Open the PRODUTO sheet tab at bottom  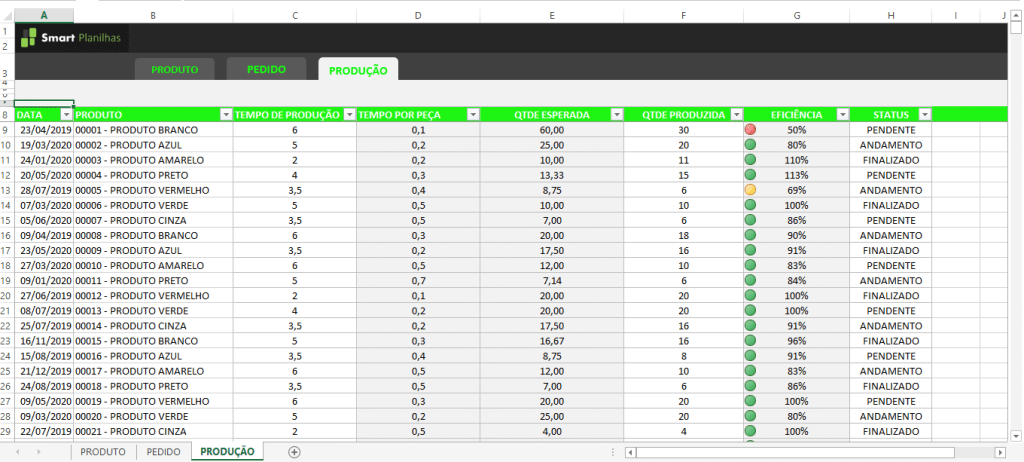103,452
